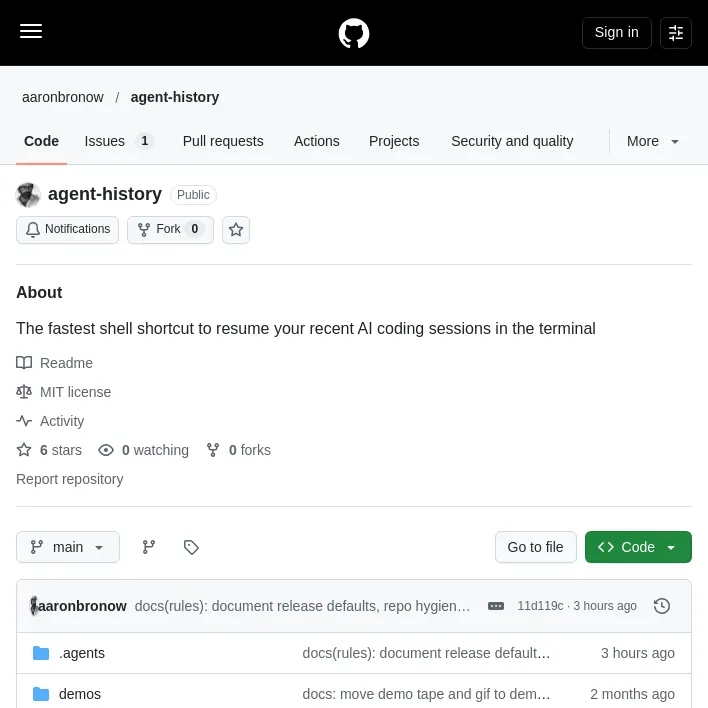View the 0 forks list
This screenshot has height=708, width=708.
[x=250, y=450]
